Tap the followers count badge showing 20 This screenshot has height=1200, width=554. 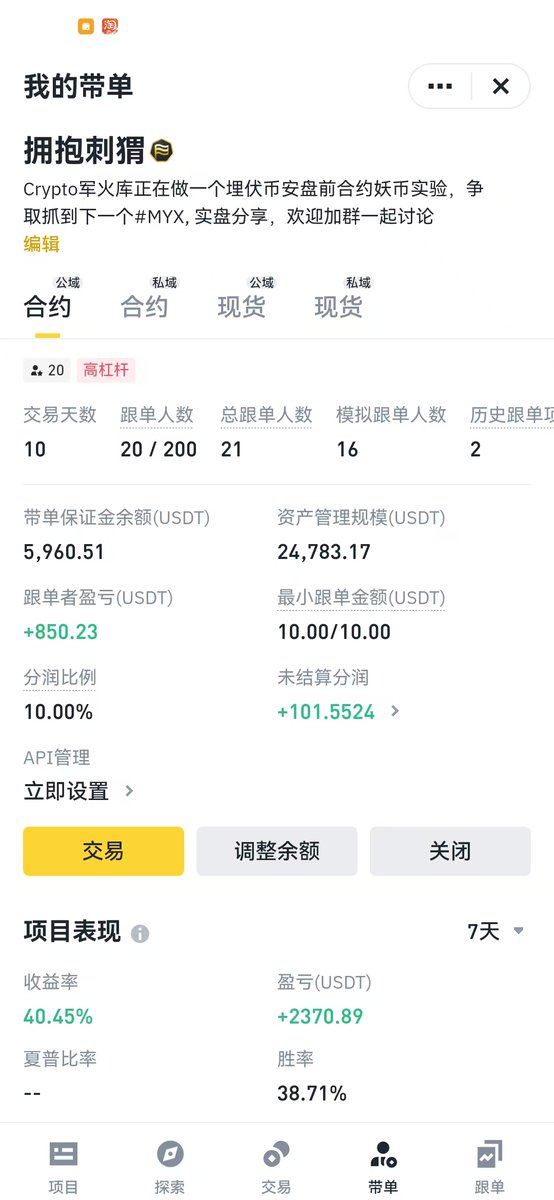(47, 370)
